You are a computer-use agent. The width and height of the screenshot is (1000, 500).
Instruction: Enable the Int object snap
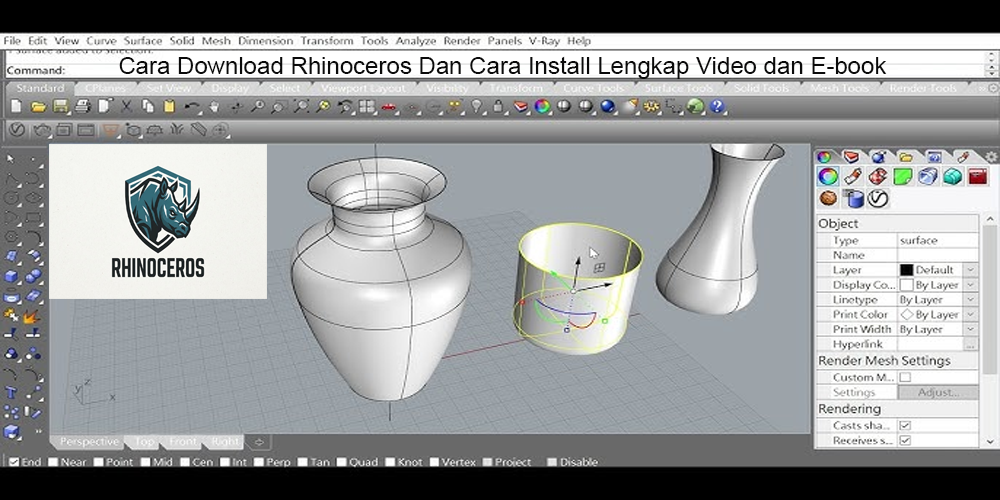pyautogui.click(x=225, y=462)
